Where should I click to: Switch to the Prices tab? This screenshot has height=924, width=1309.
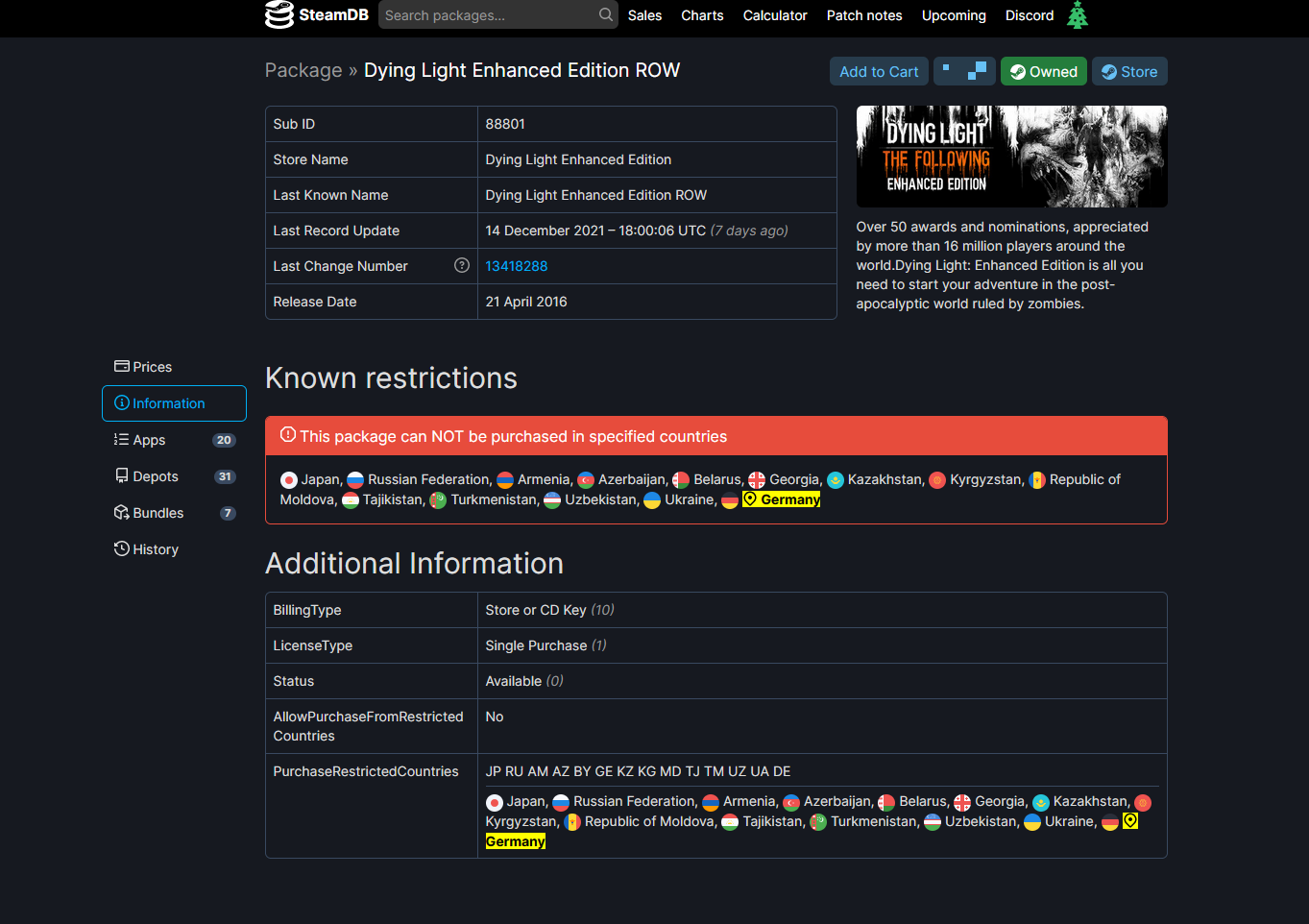174,367
